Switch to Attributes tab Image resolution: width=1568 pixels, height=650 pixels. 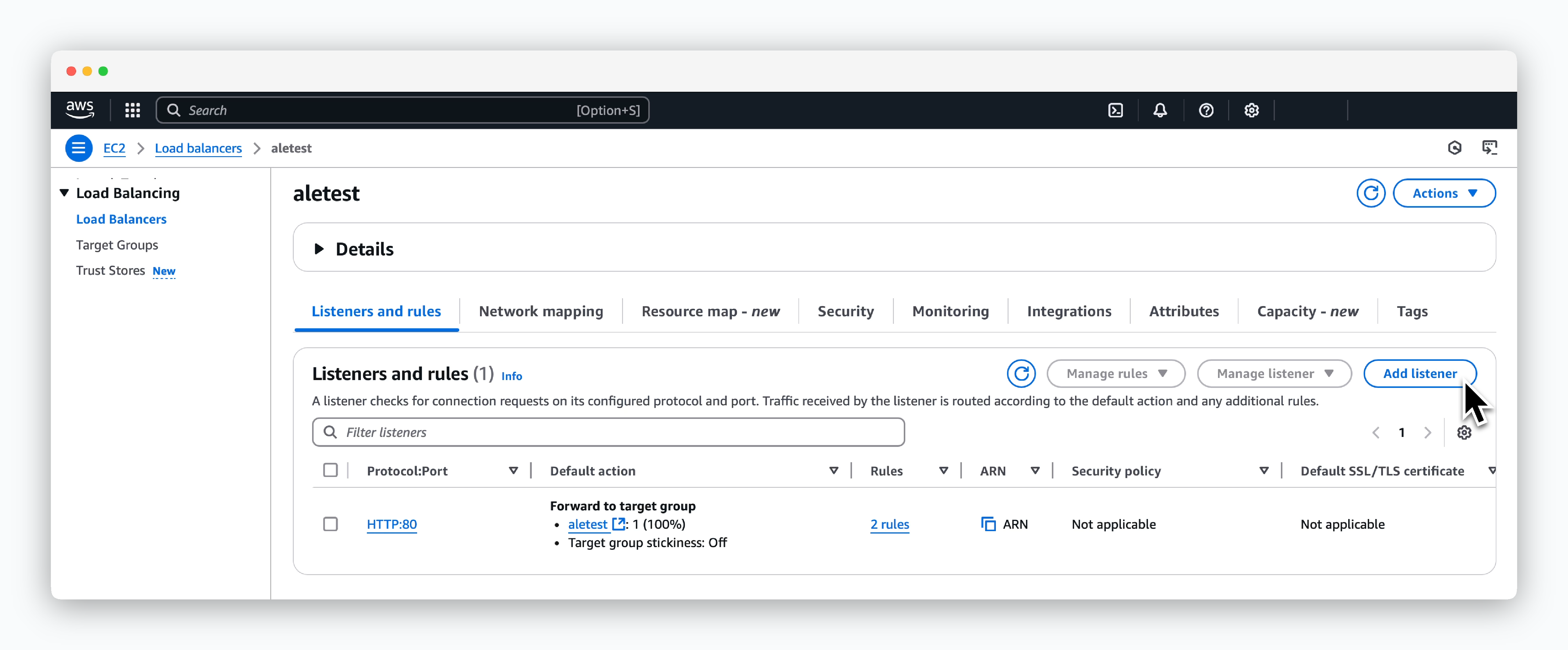[1184, 312]
